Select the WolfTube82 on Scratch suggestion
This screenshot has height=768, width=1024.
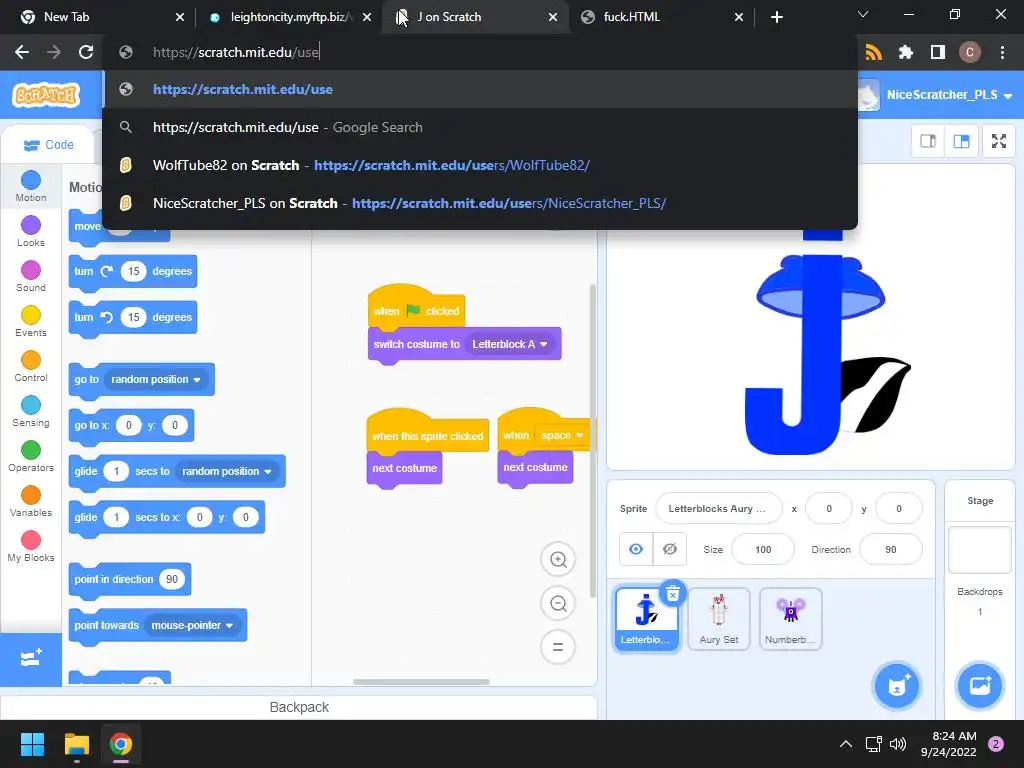tap(480, 165)
